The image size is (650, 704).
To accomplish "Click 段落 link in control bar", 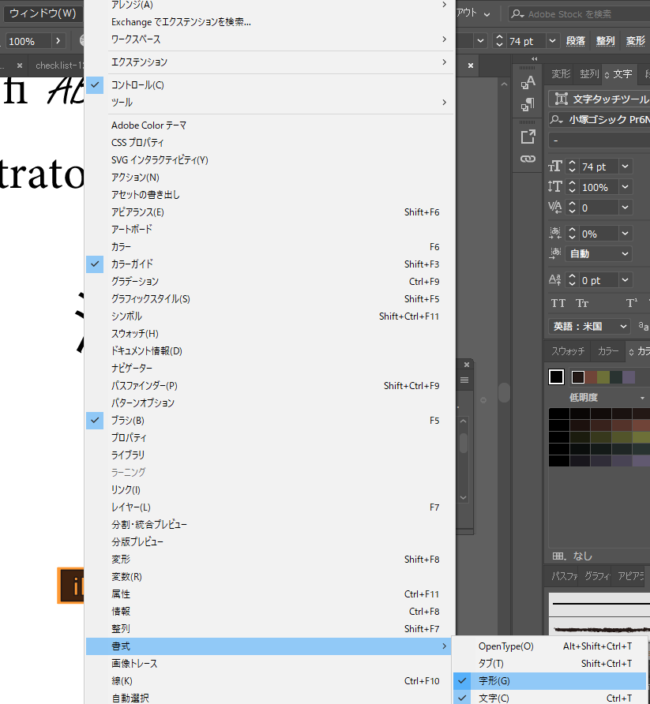I will [575, 41].
